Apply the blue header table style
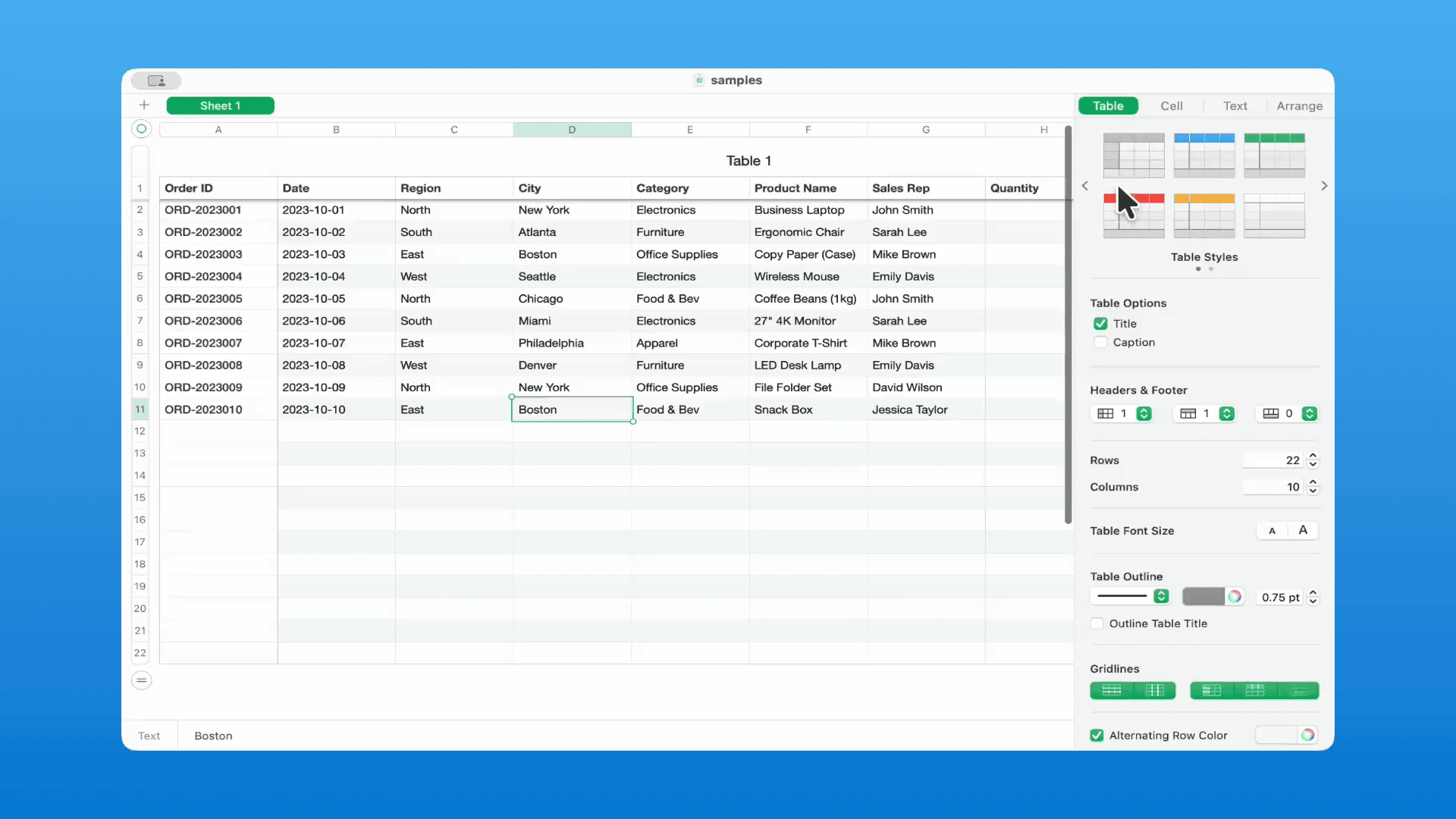 point(1204,155)
